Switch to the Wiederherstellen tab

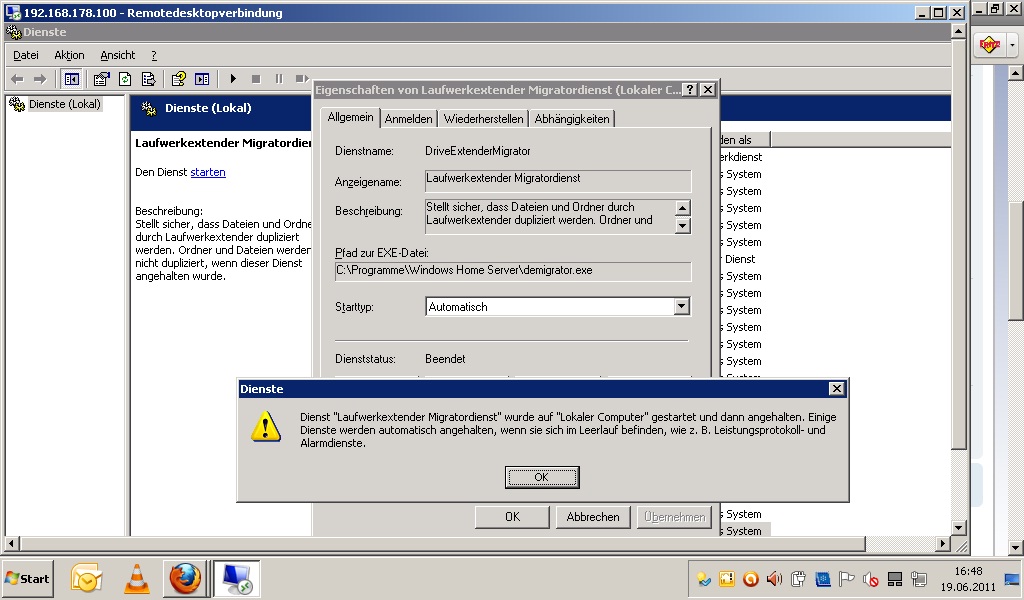pyautogui.click(x=483, y=118)
